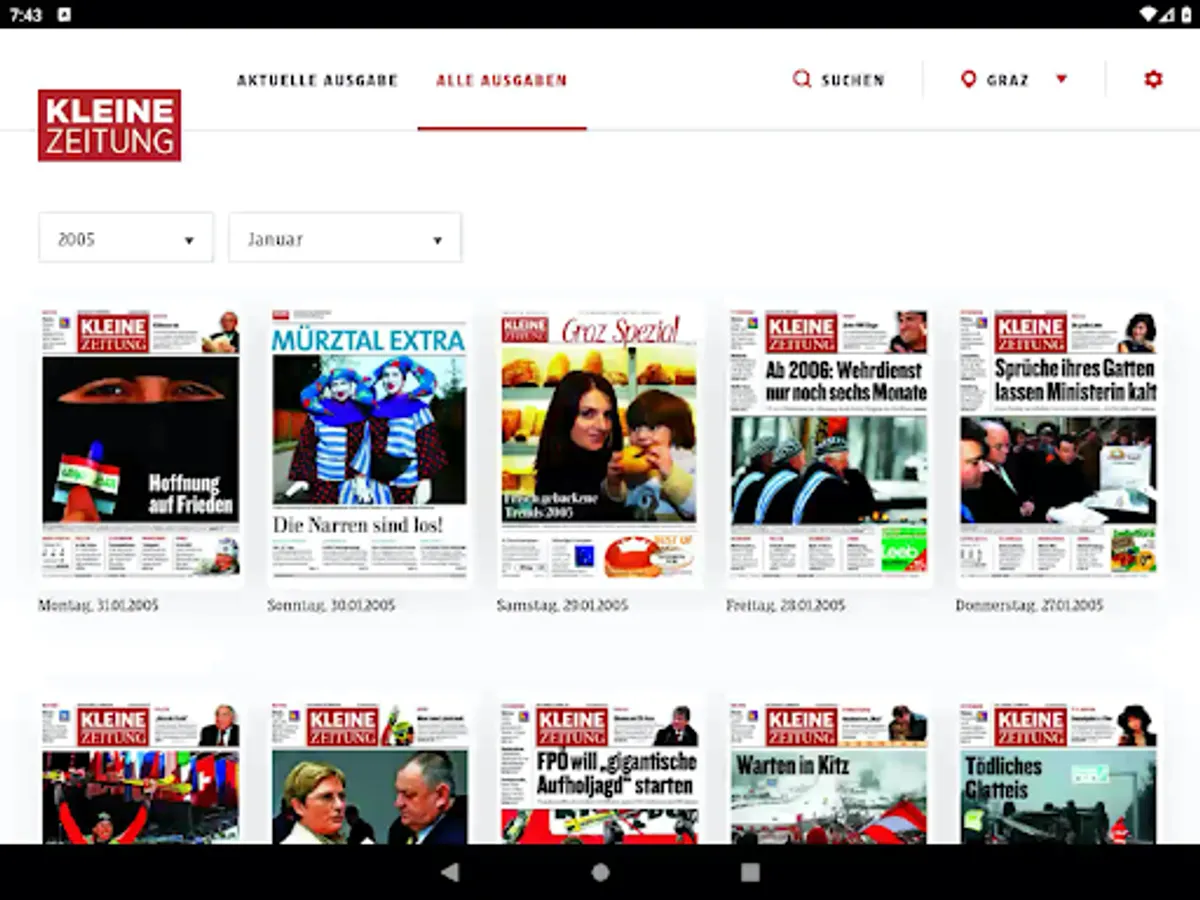Open the 2005 year dropdown
Image resolution: width=1200 pixels, height=900 pixels.
(126, 238)
